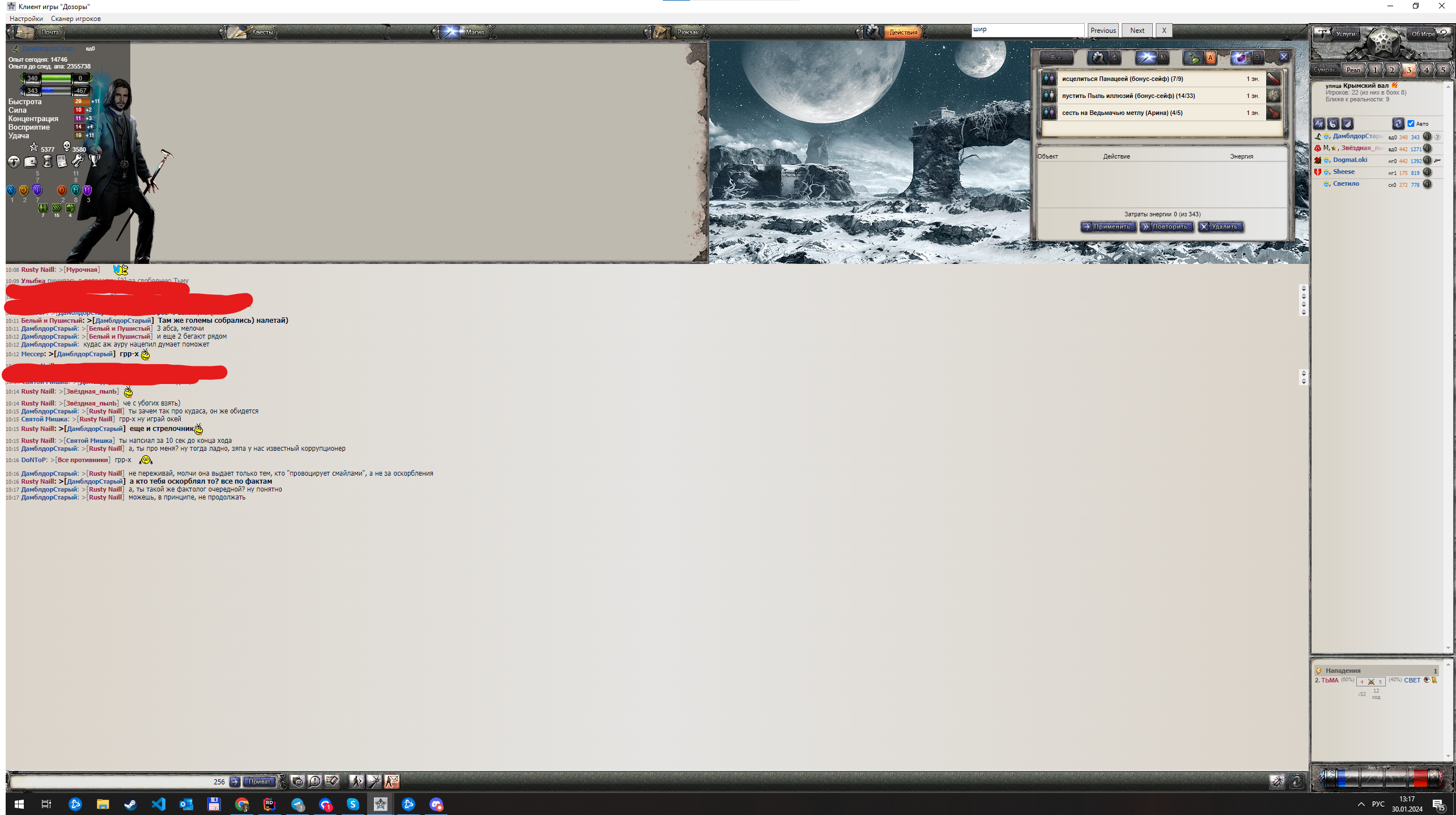Open the smileys picker icon

tap(297, 782)
